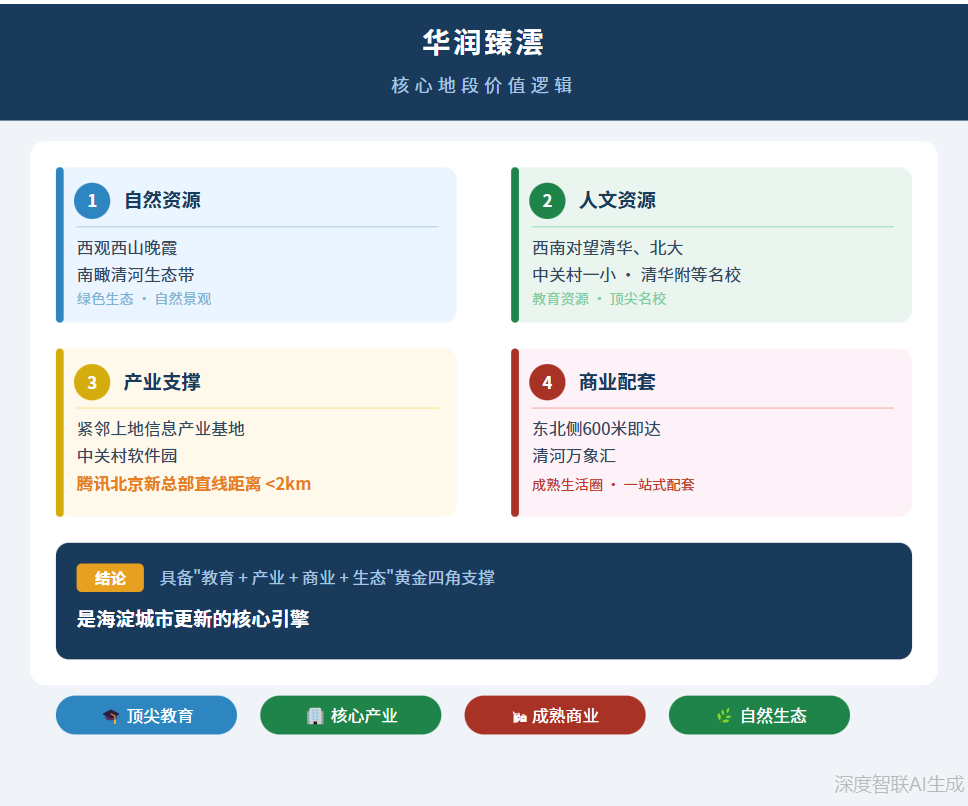The height and width of the screenshot is (806, 968).
Task: Click the highlighted 腾讯北京新总部直线距离 <2km text
Action: [x=194, y=484]
